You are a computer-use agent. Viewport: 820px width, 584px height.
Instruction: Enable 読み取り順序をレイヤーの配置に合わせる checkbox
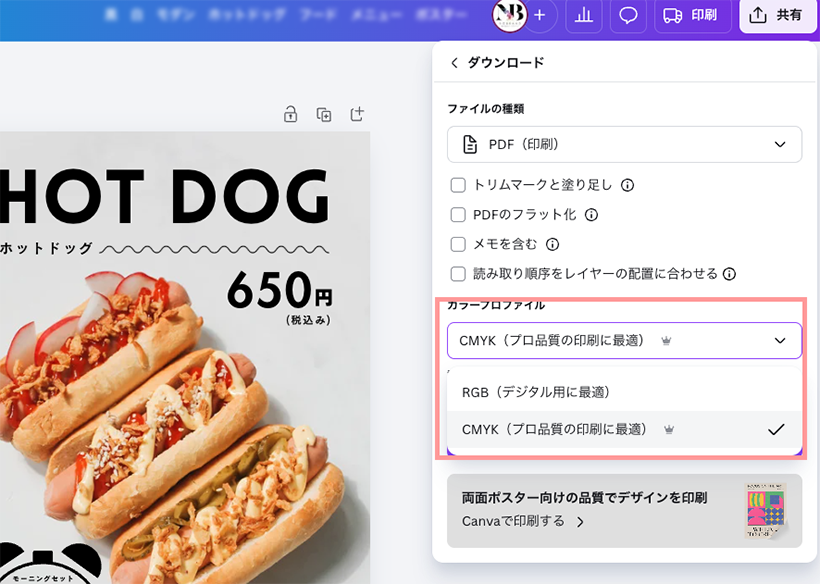click(x=458, y=273)
